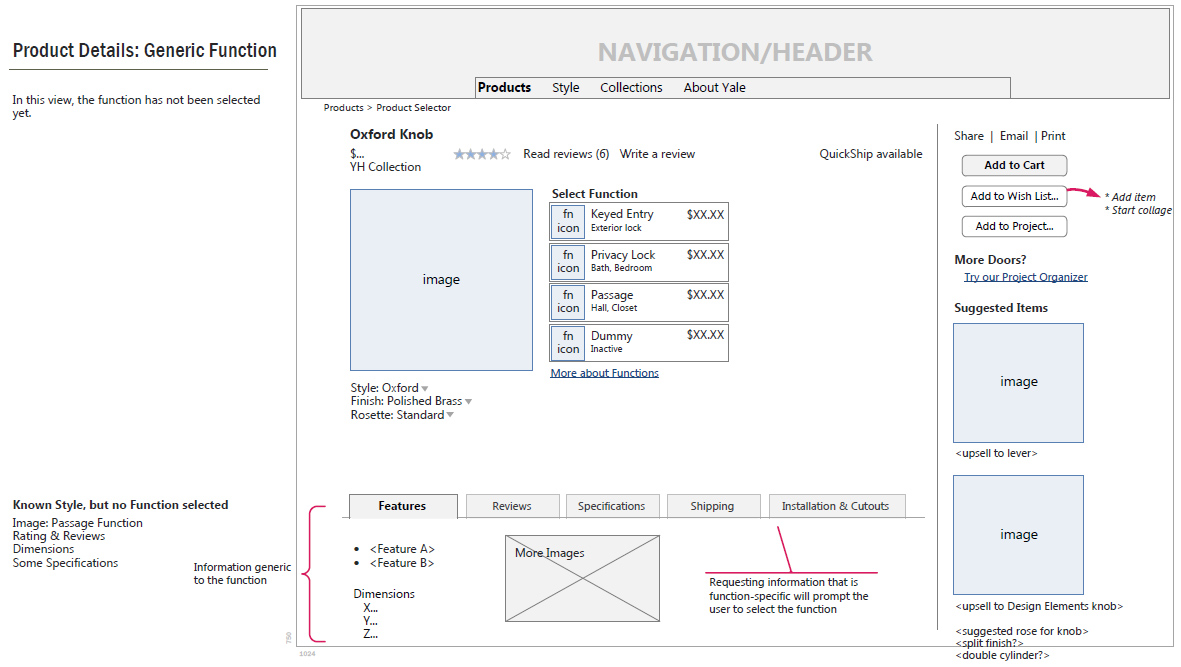Open the Specifications tab

pos(612,506)
